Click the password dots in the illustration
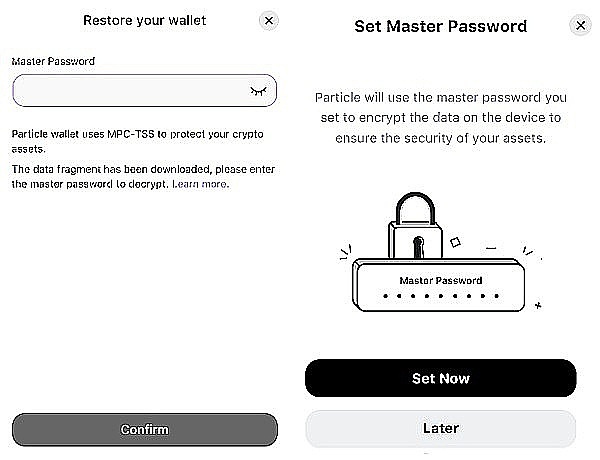600x460 pixels. 440,297
